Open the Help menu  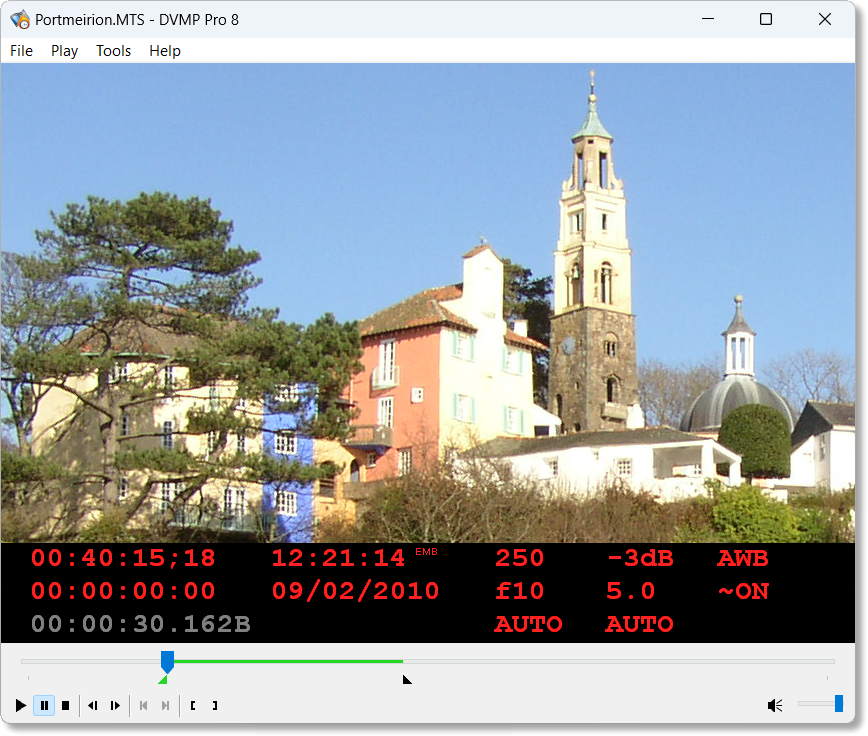point(164,50)
